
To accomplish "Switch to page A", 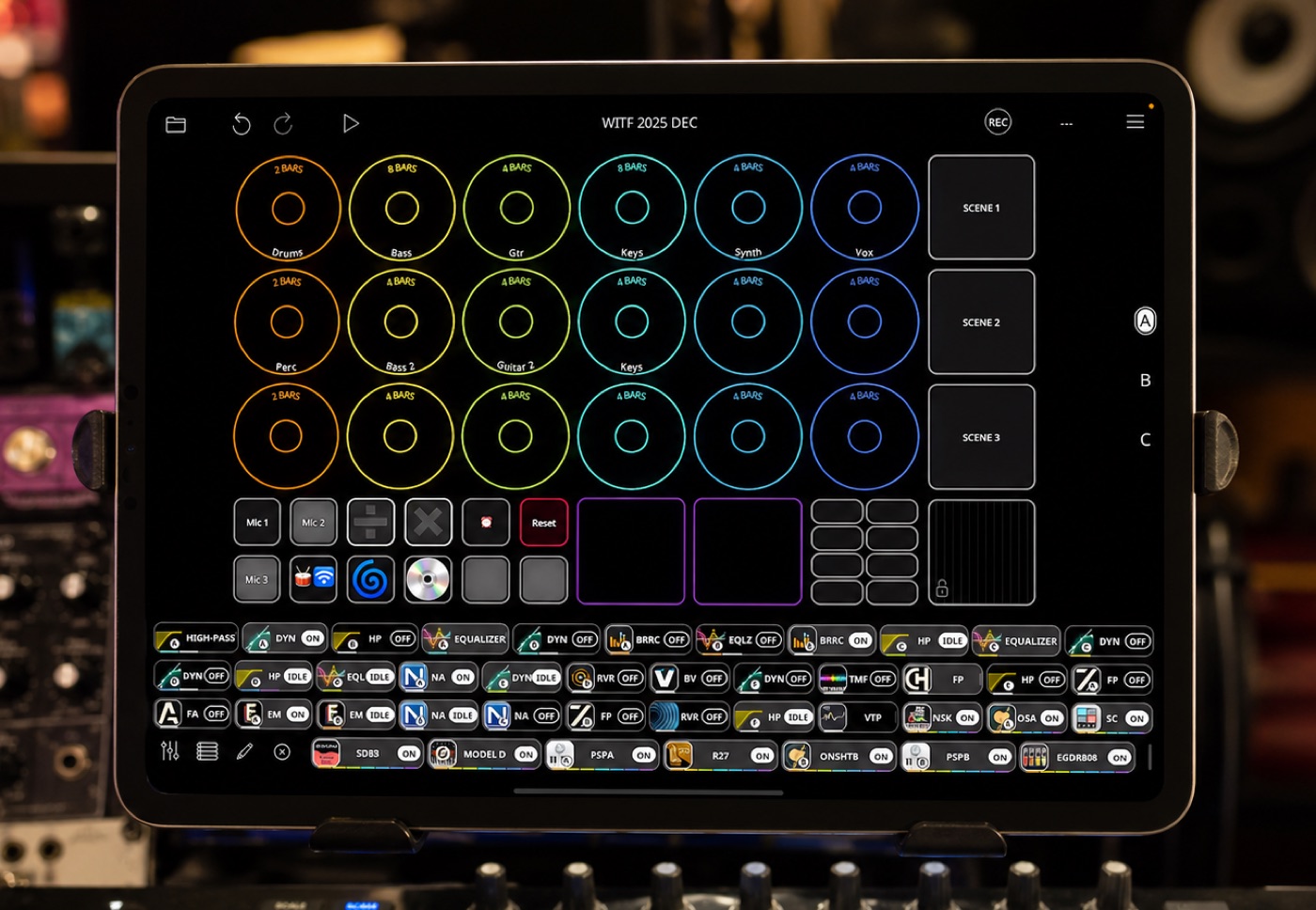I will click(1145, 321).
